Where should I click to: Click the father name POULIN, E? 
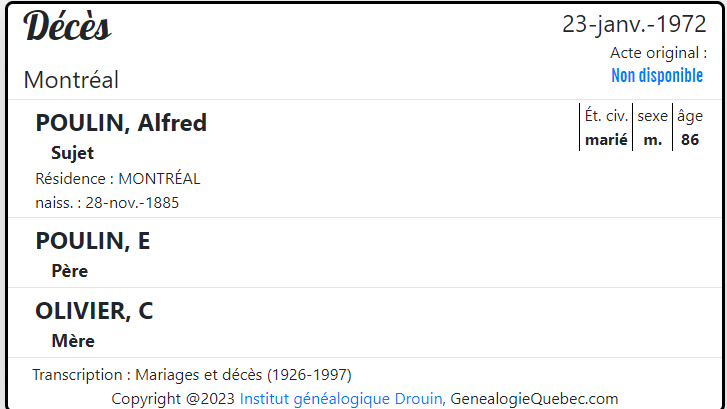pyautogui.click(x=93, y=241)
